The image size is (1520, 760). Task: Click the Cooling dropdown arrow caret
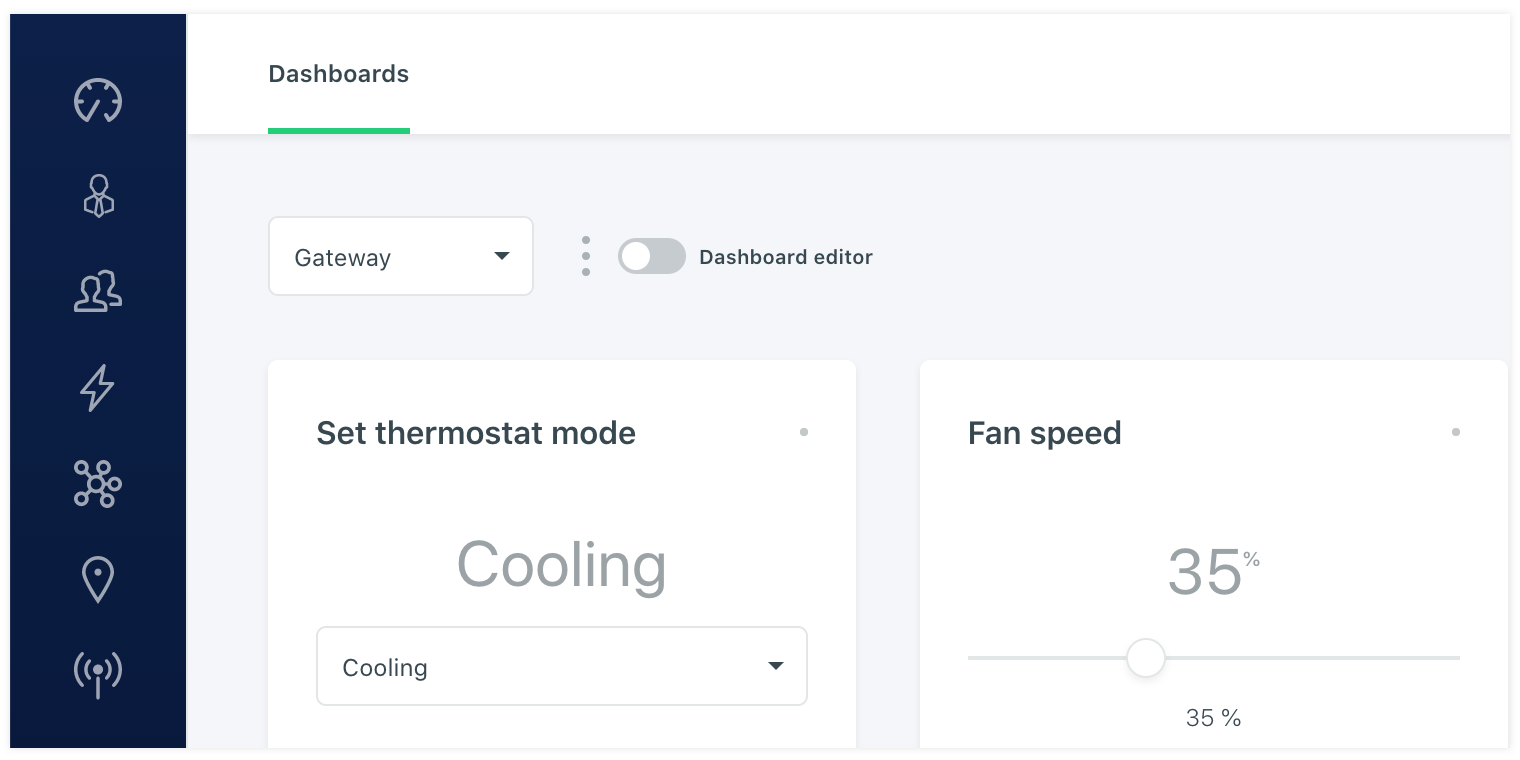coord(775,666)
